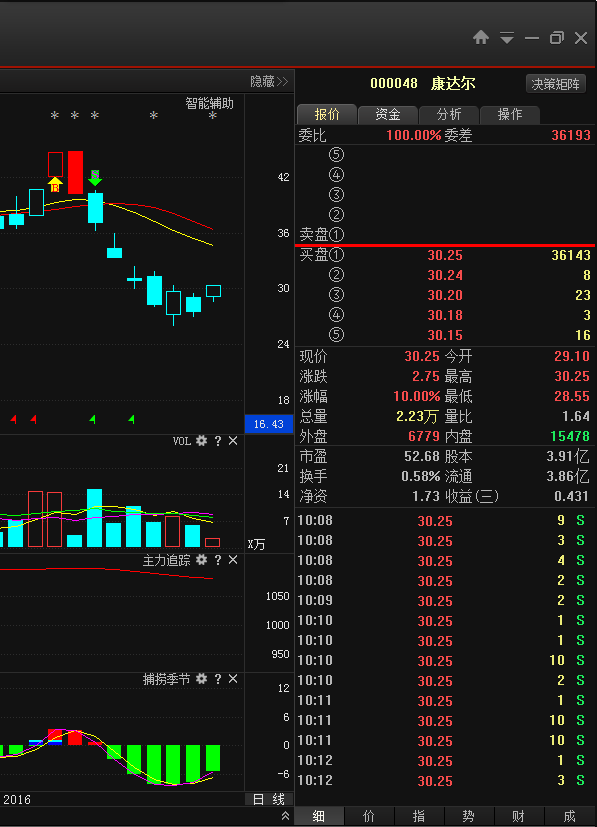The image size is (597, 827).
Task: Collapse the side panel with 隐藏>>
Action: pyautogui.click(x=269, y=82)
